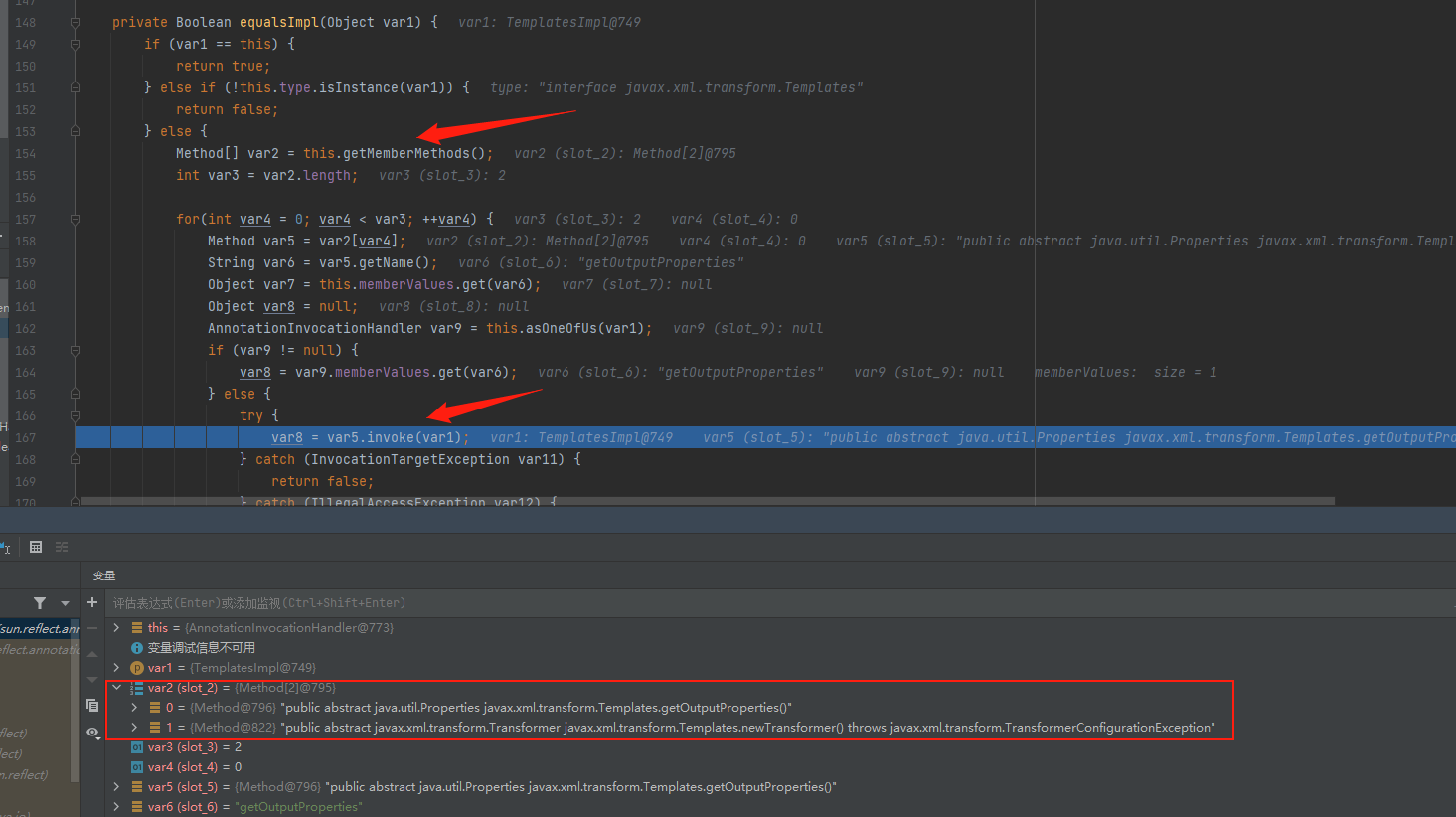This screenshot has width=1456, height=817.
Task: Expand the var6 (slot_6) string node
Action: 117,807
